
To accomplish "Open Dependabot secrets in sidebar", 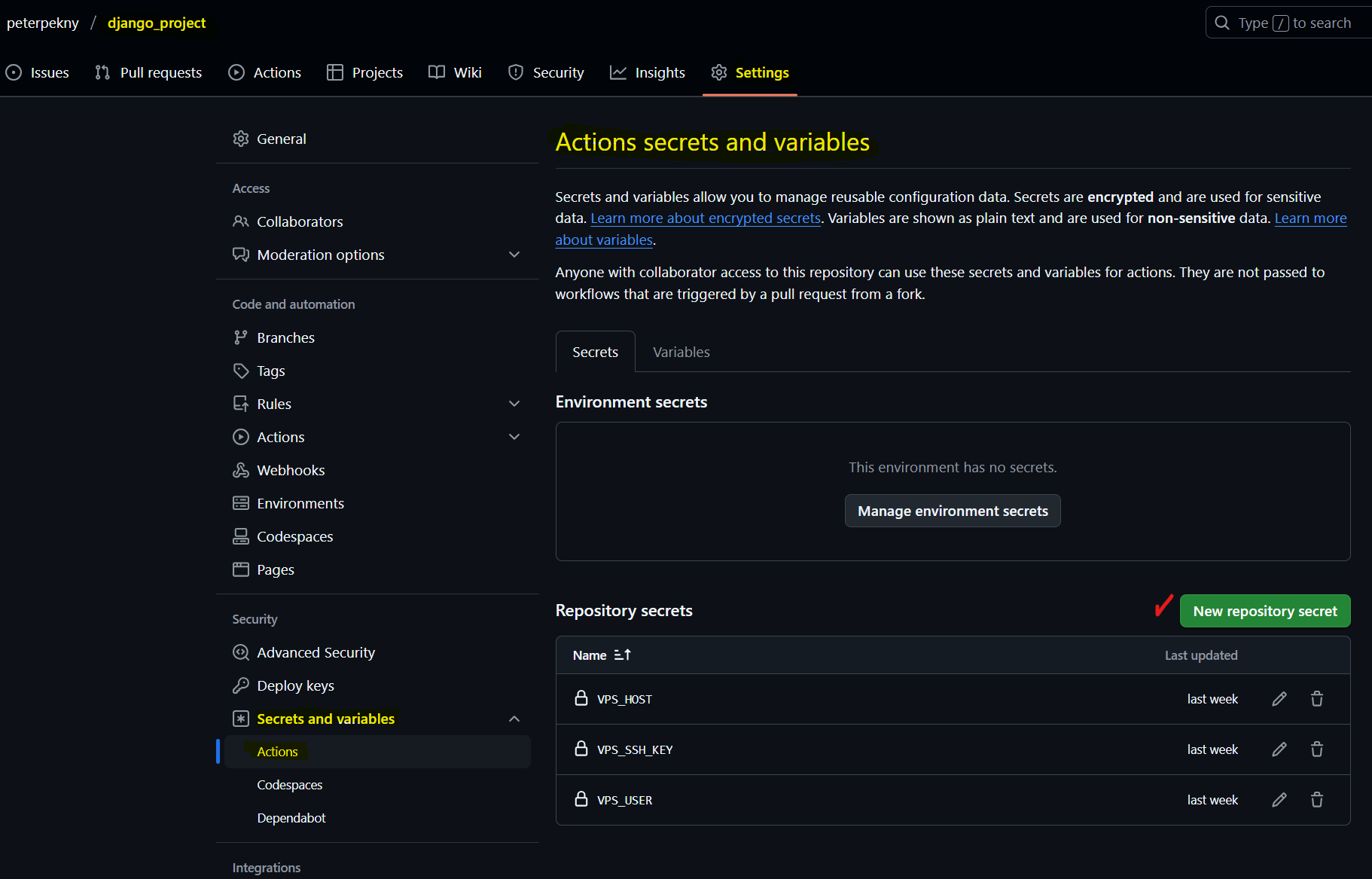I will coord(291,818).
